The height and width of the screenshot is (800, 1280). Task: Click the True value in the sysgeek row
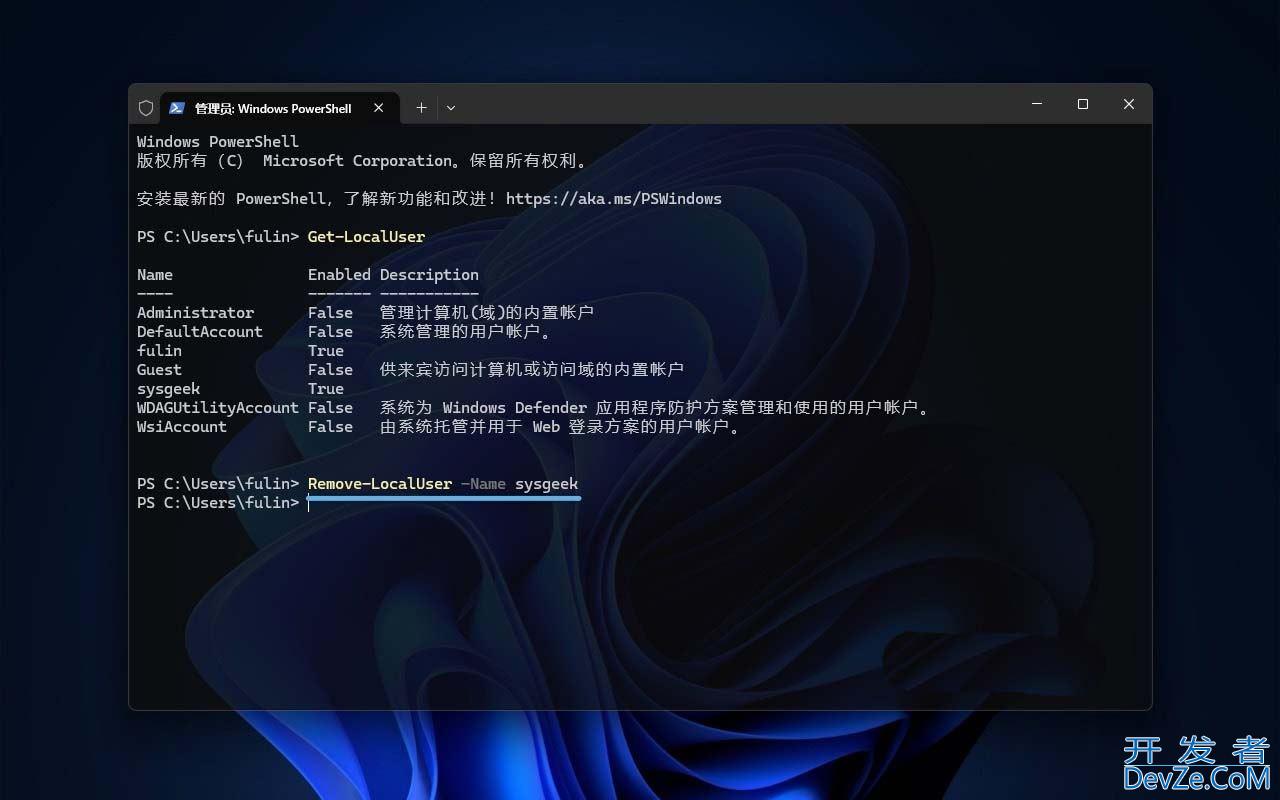(326, 388)
